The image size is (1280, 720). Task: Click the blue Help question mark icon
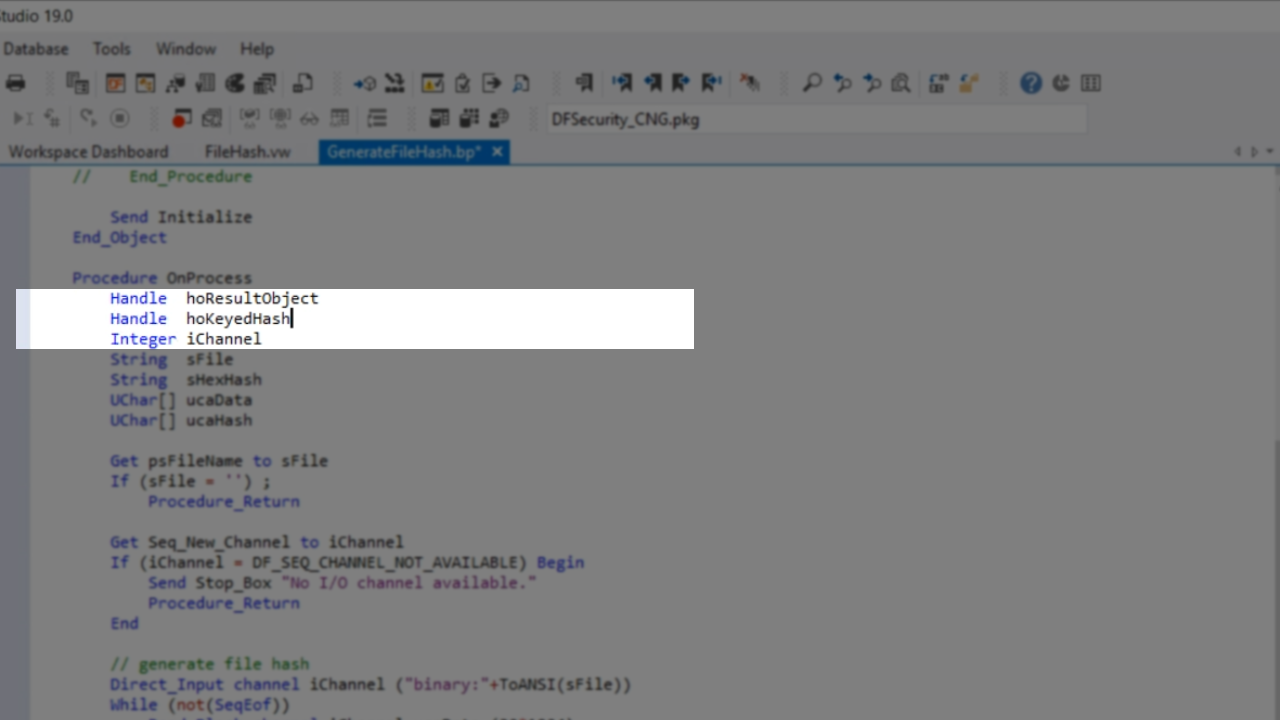tap(1030, 83)
